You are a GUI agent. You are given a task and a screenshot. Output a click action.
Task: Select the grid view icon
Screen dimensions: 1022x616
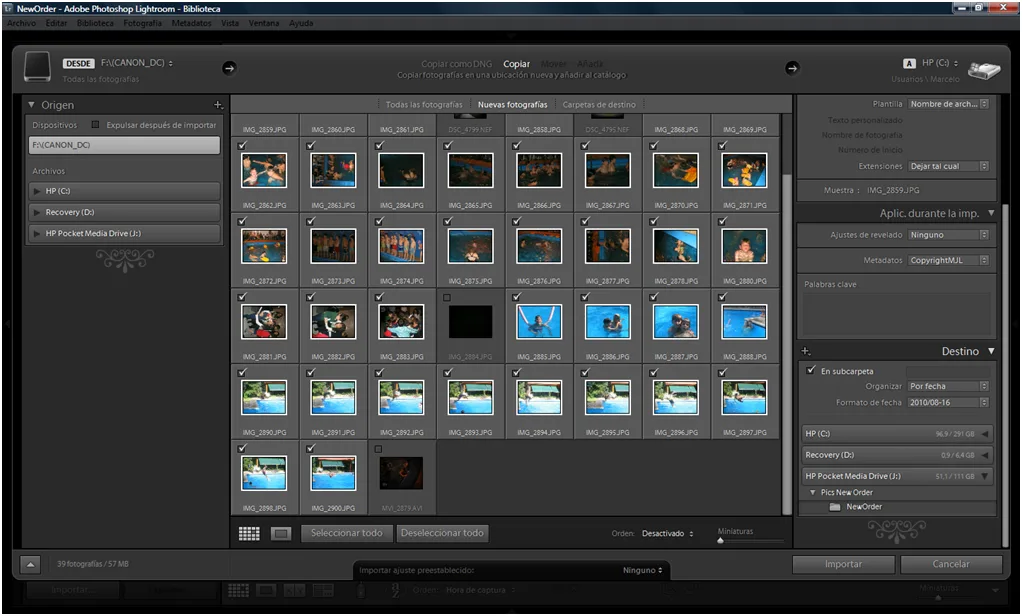248,533
